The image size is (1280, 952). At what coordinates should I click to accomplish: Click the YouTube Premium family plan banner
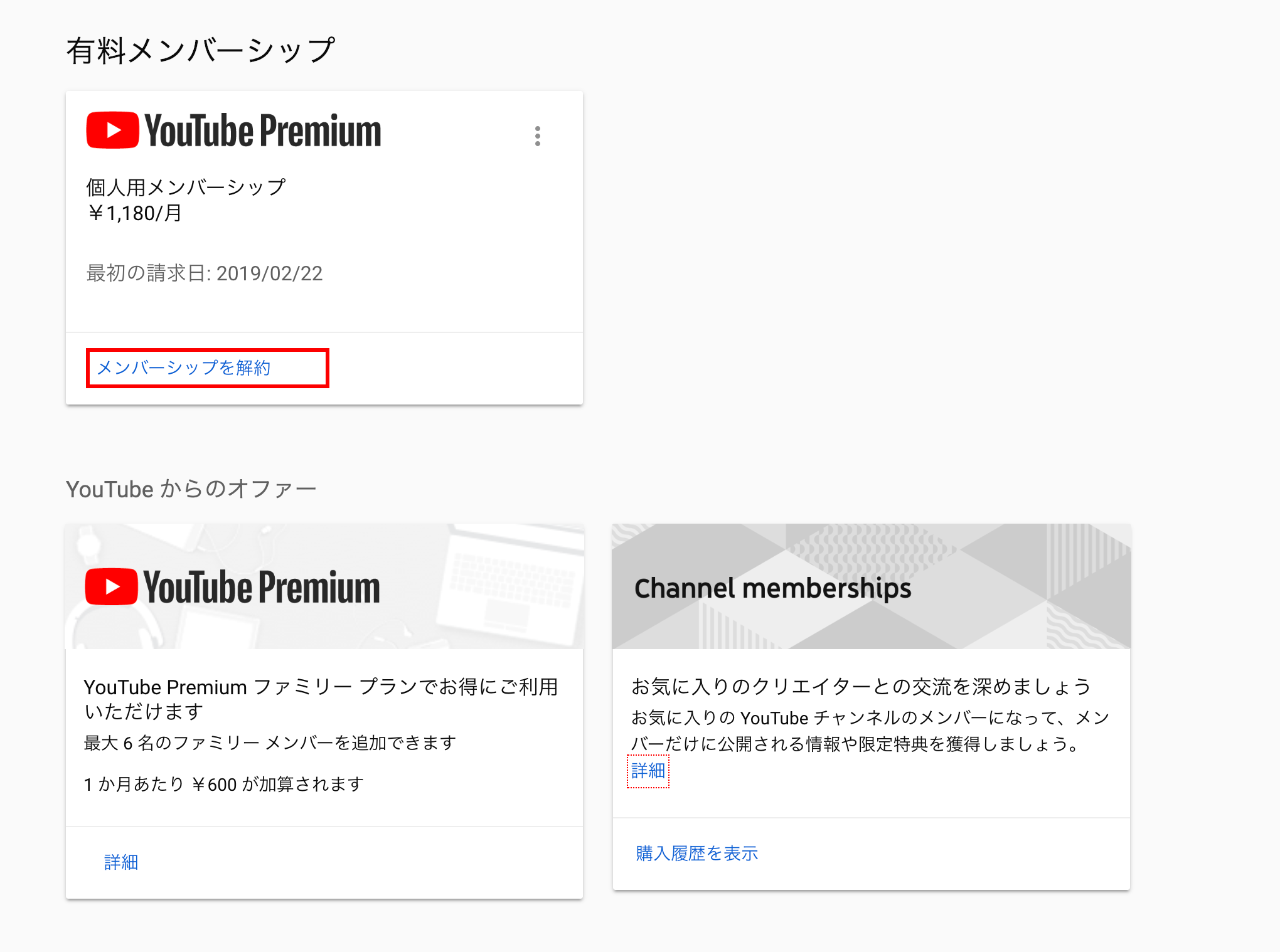(x=324, y=586)
